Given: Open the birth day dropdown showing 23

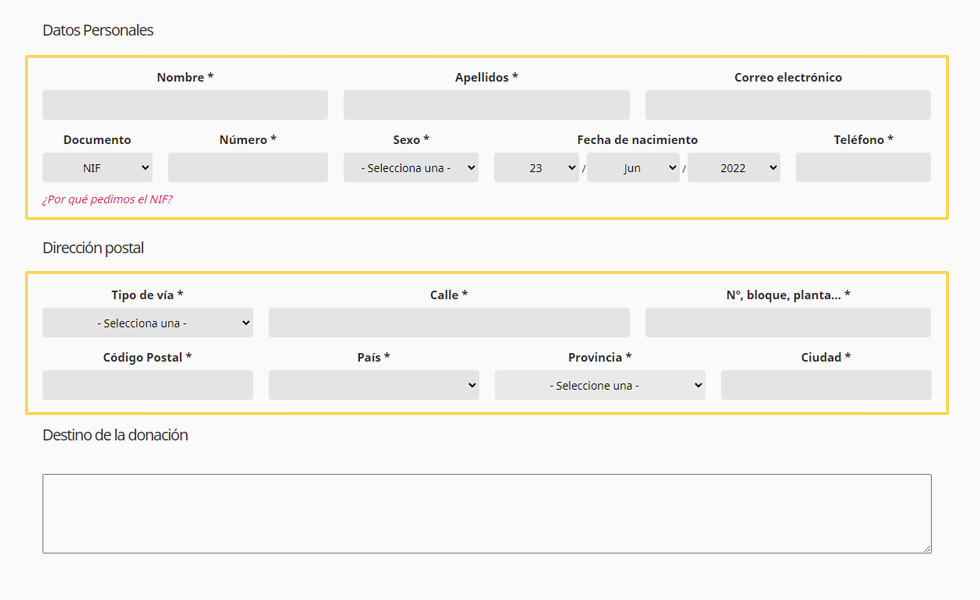Looking at the screenshot, I should point(536,168).
